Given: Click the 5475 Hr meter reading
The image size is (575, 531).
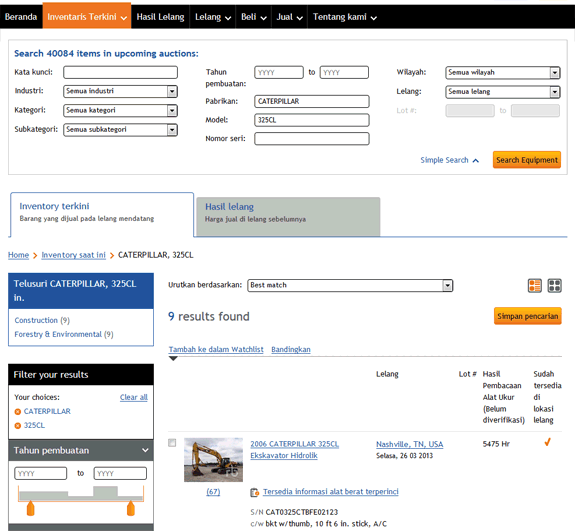Looking at the screenshot, I should tap(496, 444).
